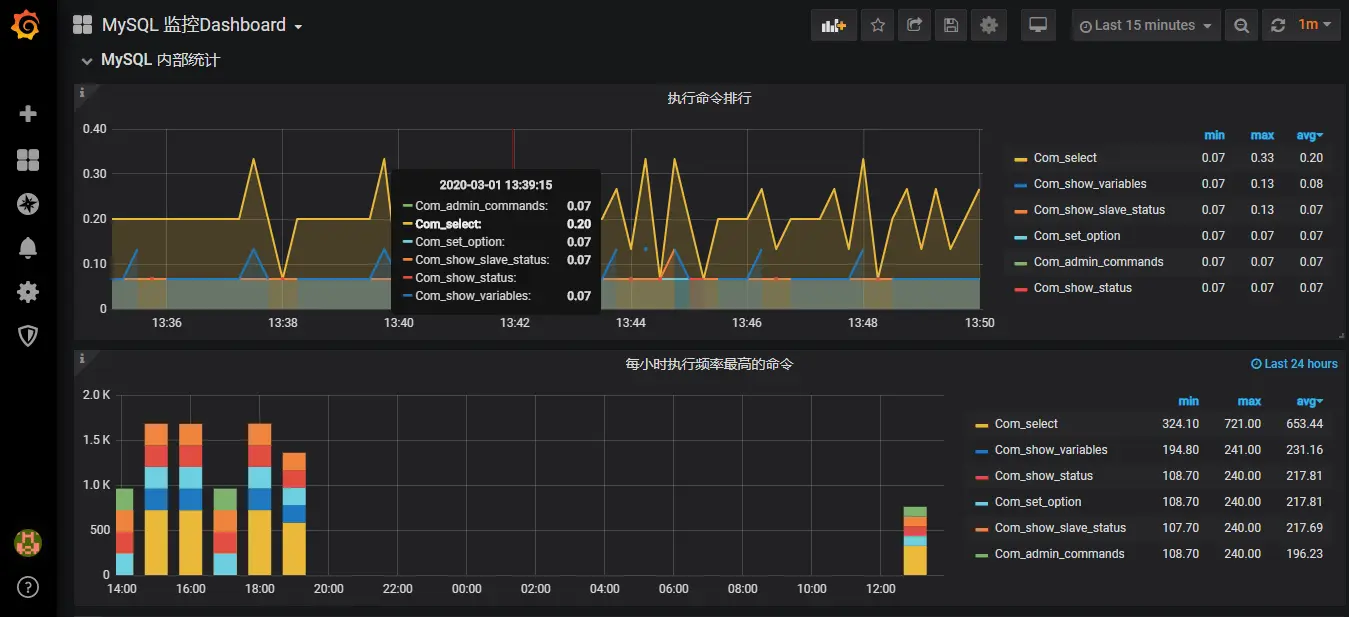
Task: Click the Share dashboard icon
Action: pyautogui.click(x=914, y=26)
